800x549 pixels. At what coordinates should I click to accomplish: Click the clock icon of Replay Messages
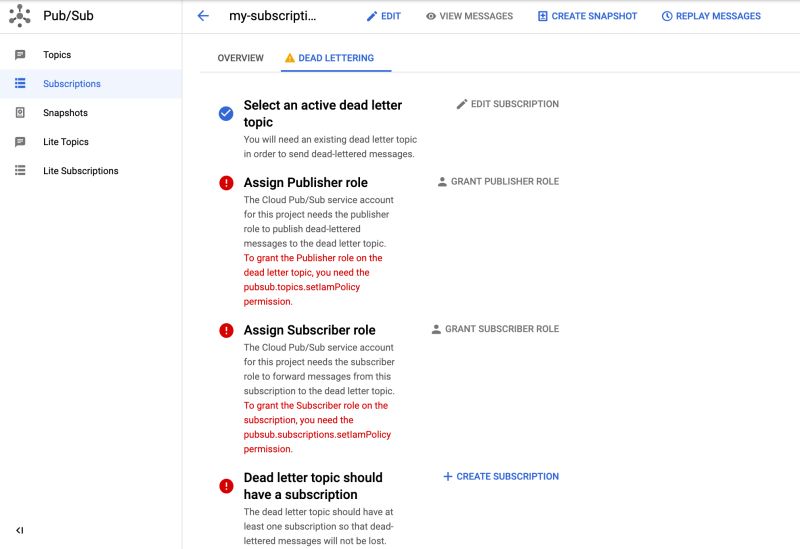[x=666, y=16]
